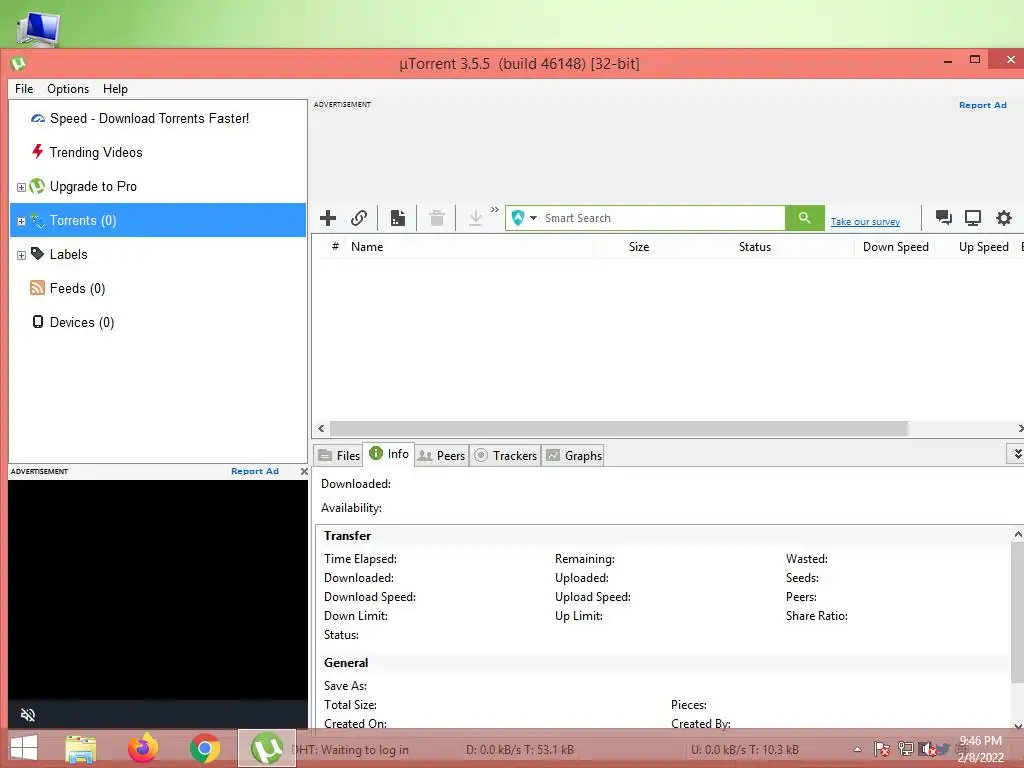Click the green search magnifier button
This screenshot has height=768, width=1024.
tap(805, 218)
